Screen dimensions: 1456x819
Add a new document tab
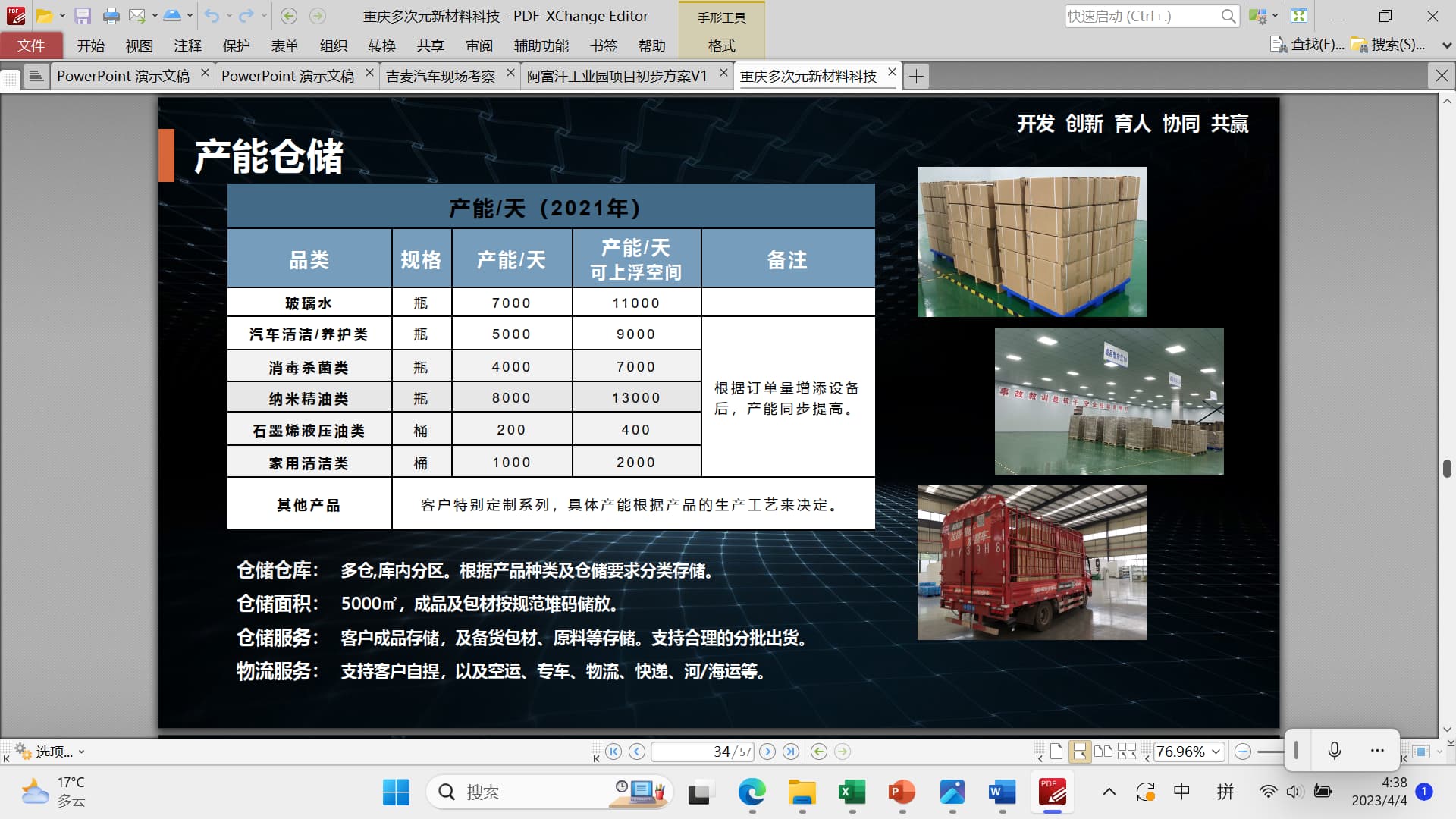pos(916,76)
